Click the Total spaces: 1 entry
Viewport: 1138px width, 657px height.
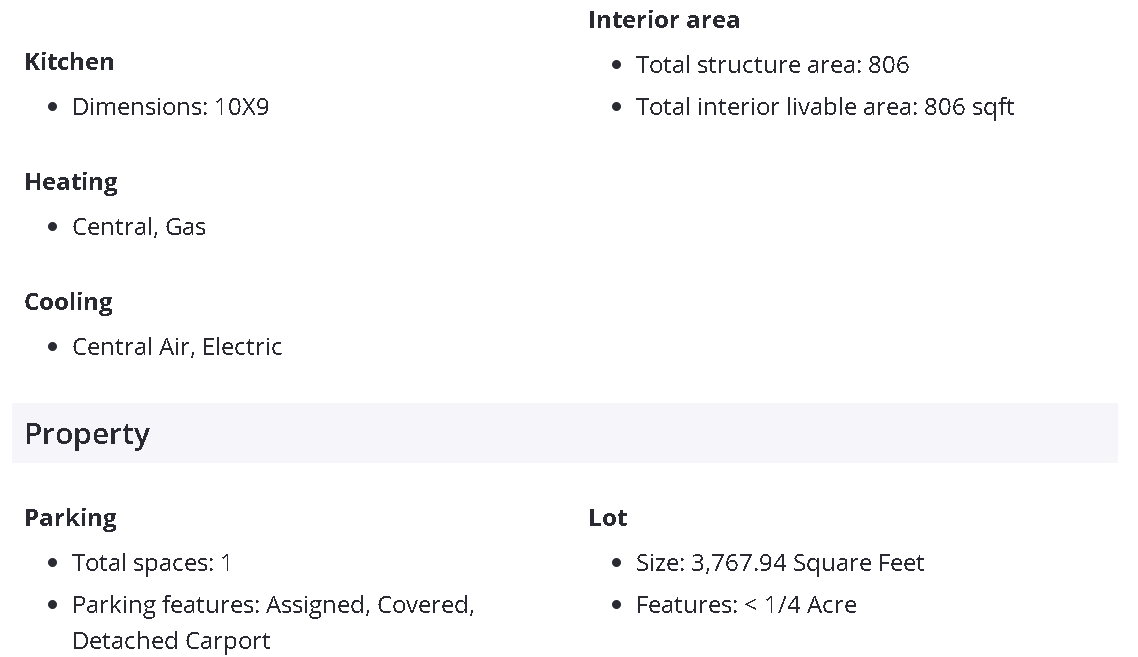pos(151,563)
